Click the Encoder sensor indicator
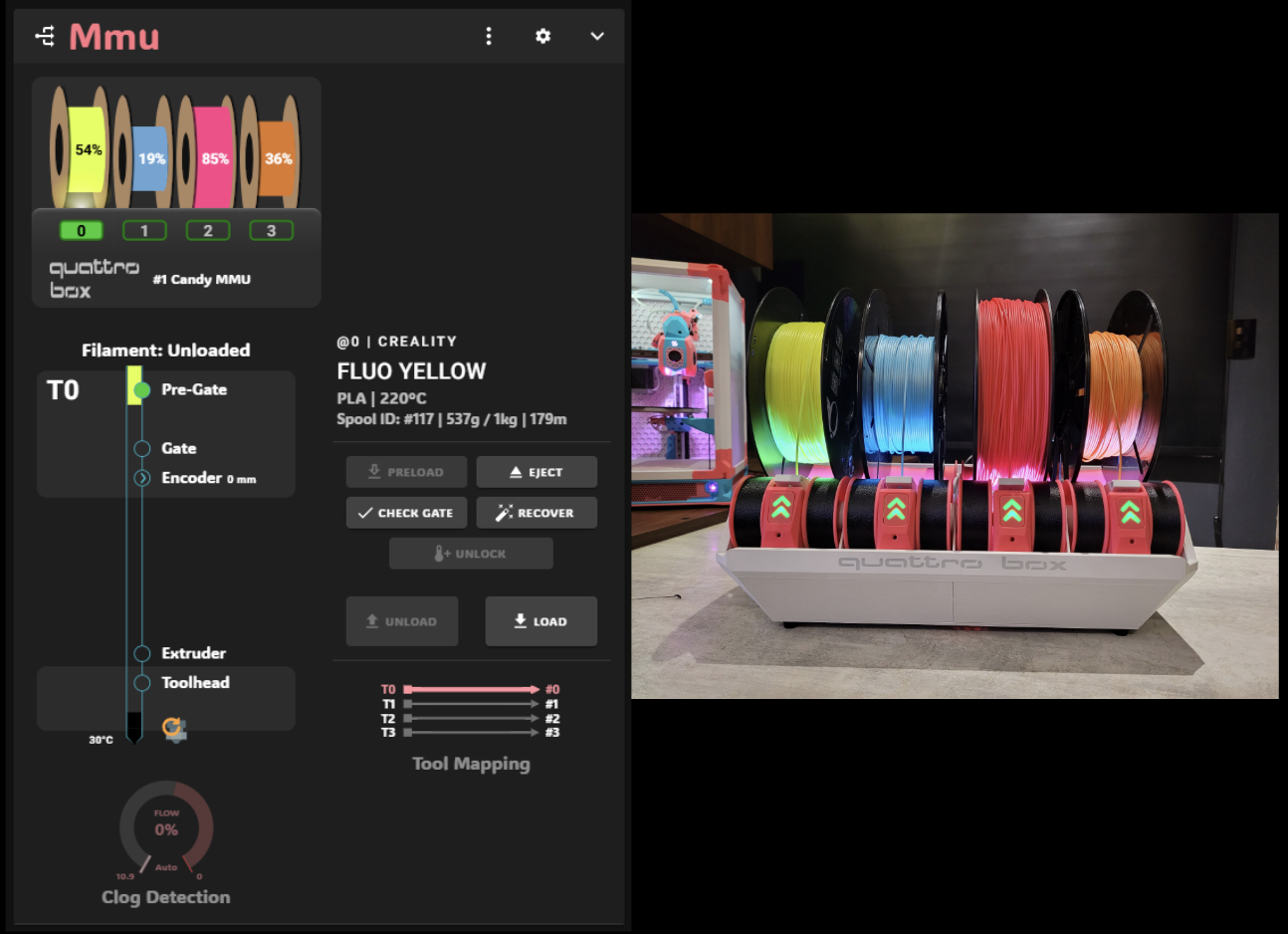This screenshot has height=934, width=1288. click(142, 478)
